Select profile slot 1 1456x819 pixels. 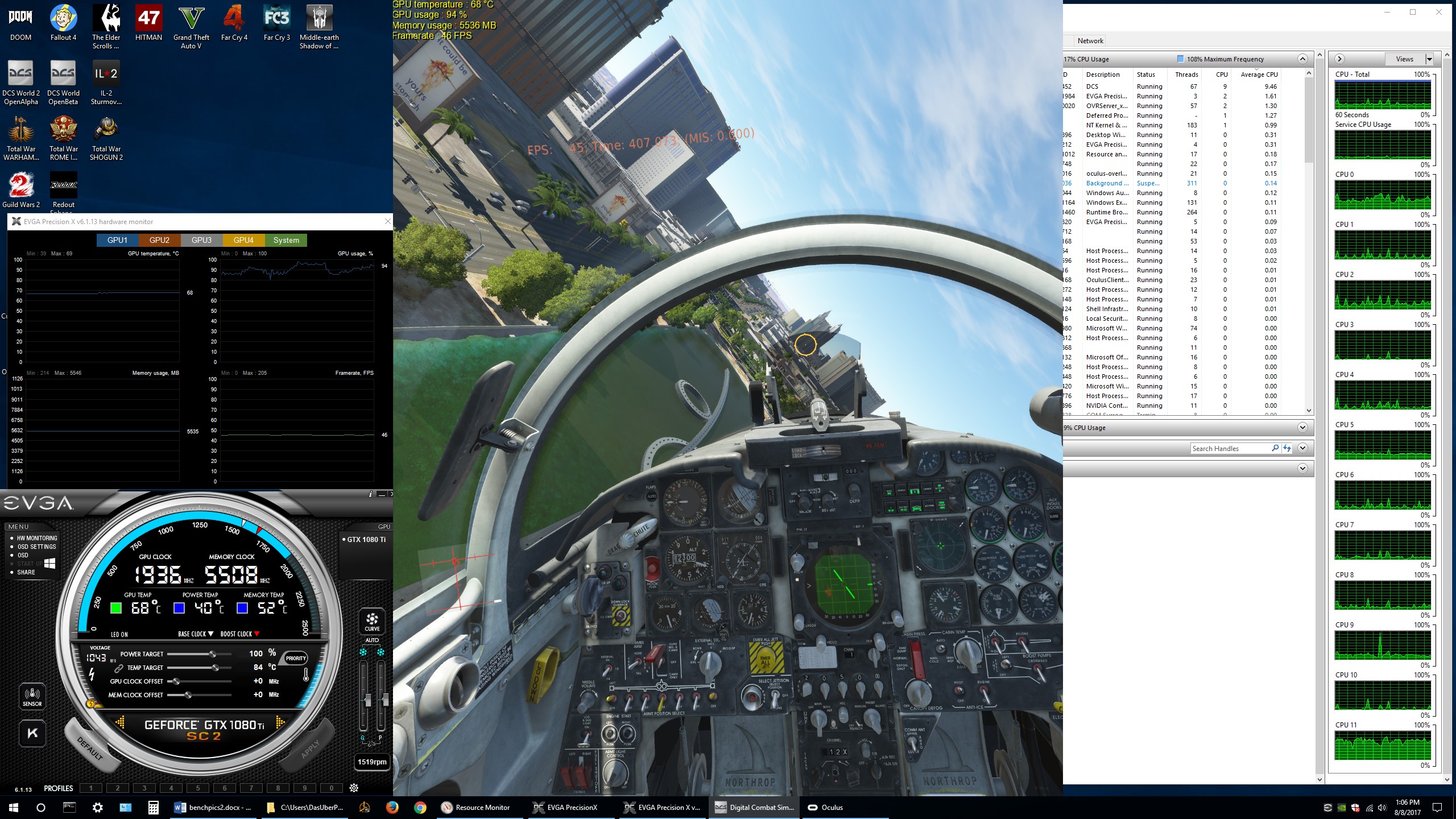[91, 788]
